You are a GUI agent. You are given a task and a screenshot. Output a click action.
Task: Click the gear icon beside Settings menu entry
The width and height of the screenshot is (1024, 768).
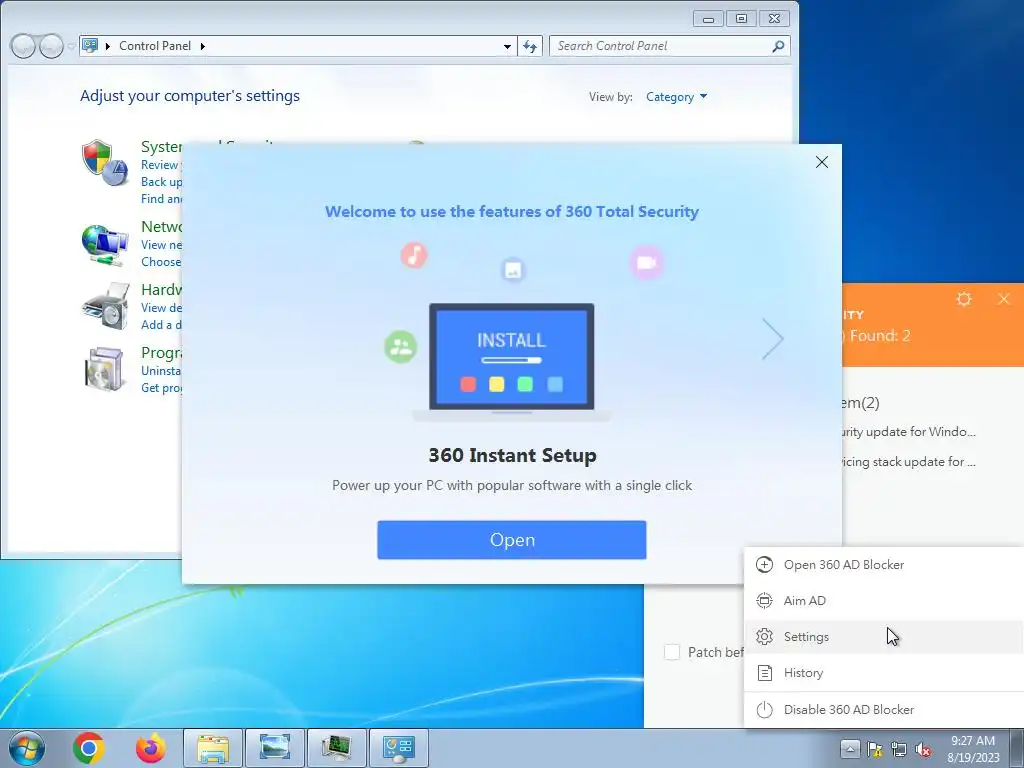tap(764, 637)
